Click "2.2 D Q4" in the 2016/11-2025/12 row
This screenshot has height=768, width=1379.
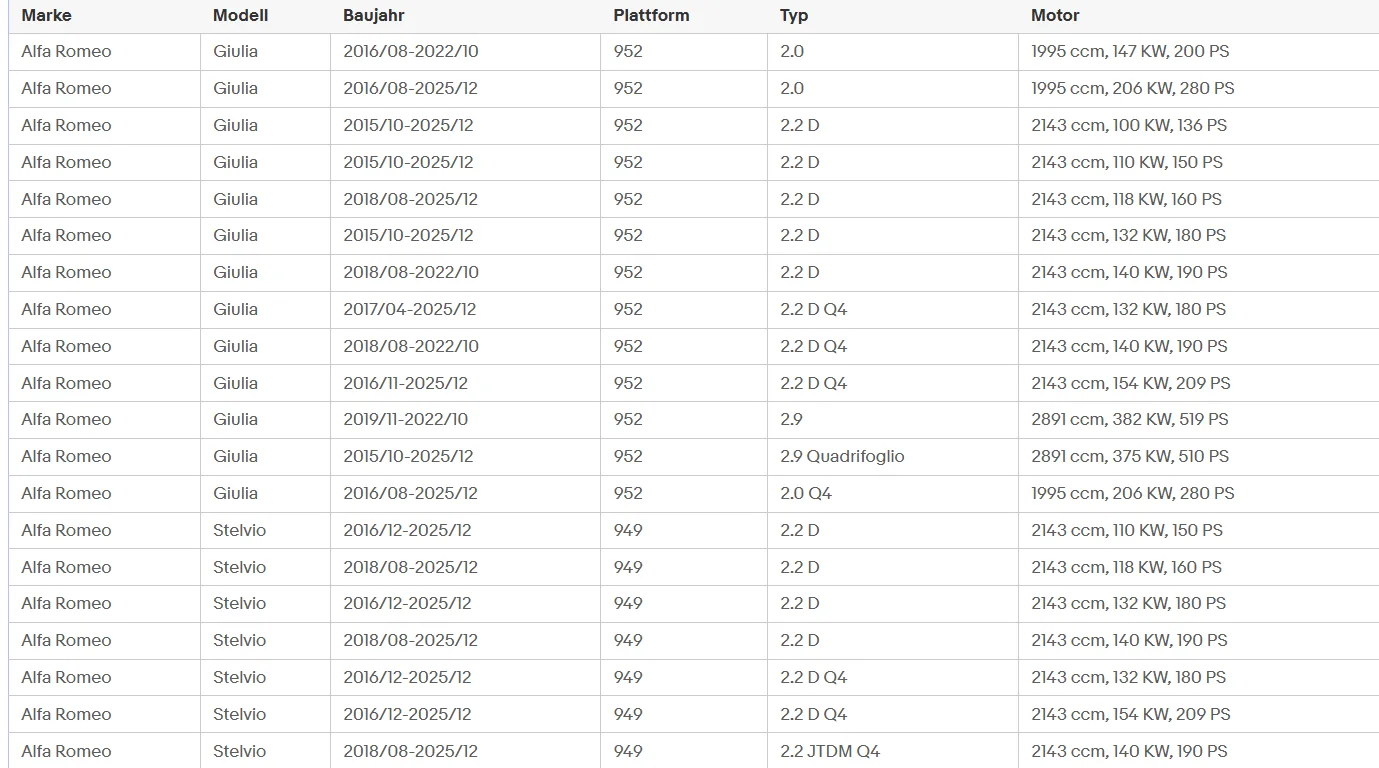point(814,383)
